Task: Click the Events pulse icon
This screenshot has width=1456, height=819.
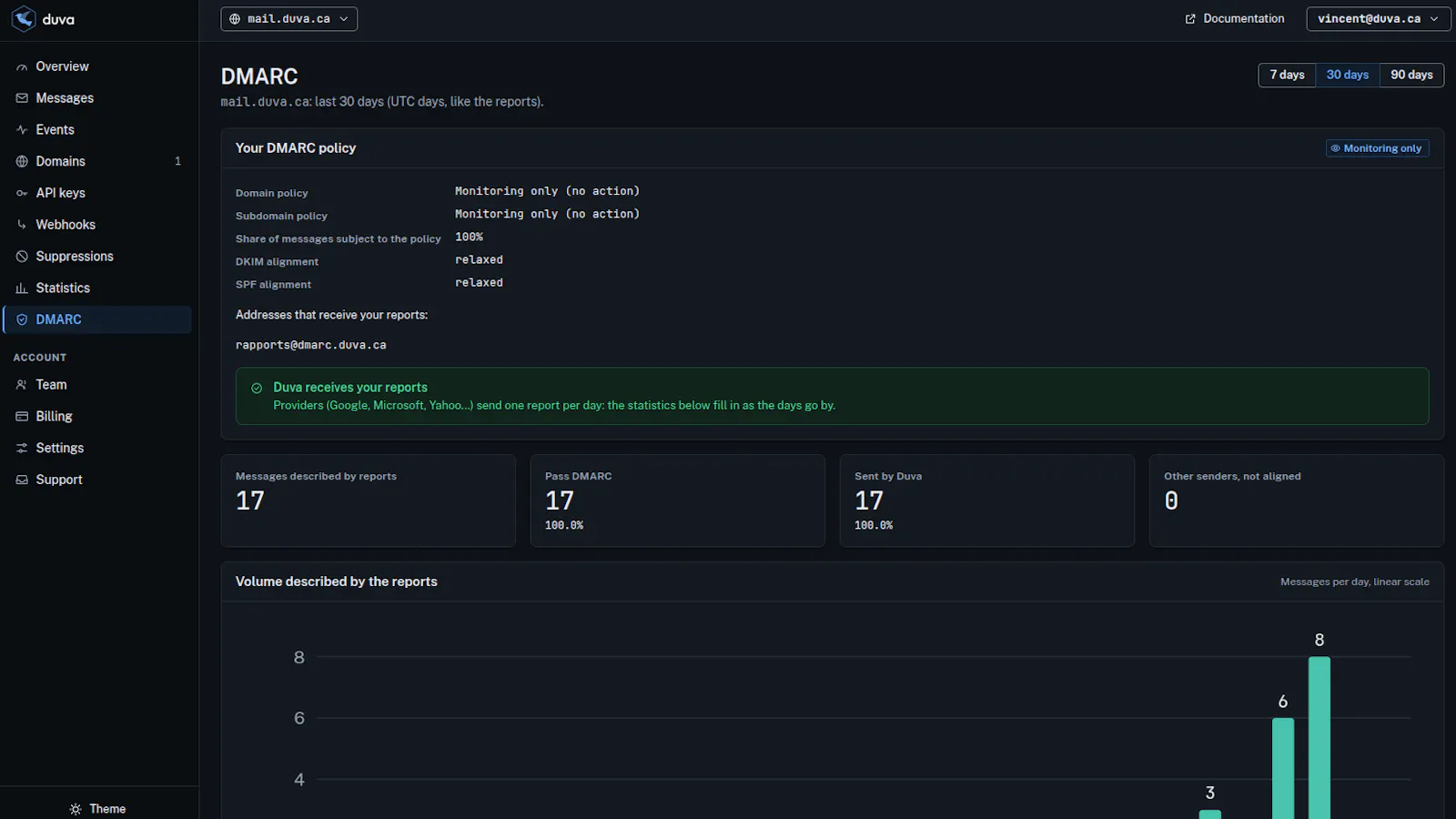Action: pyautogui.click(x=22, y=130)
